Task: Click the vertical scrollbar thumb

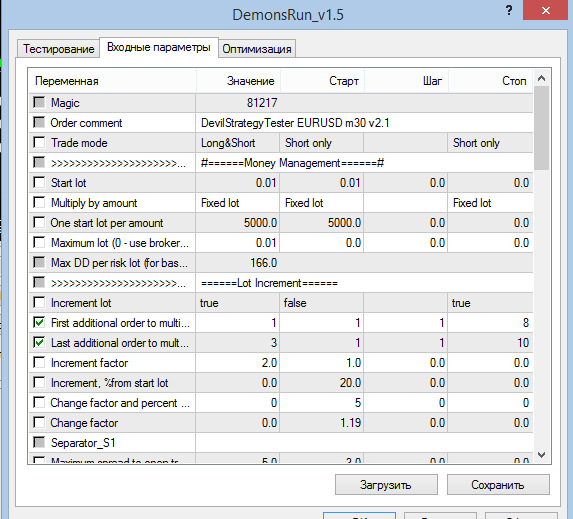Action: click(542, 128)
